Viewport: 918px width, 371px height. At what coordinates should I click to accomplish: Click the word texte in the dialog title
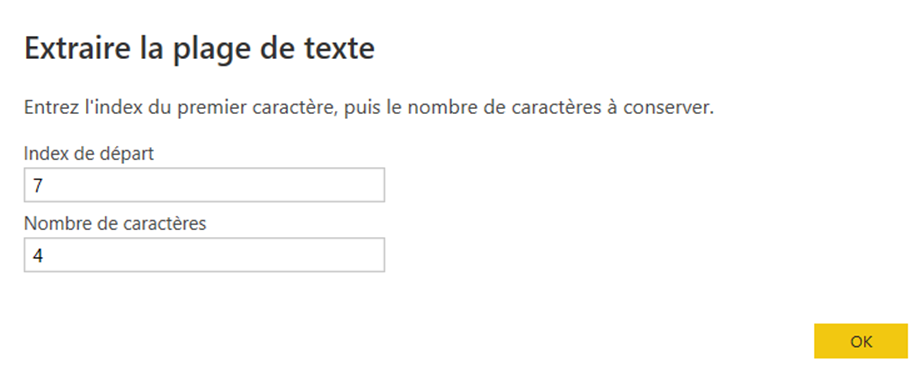coord(339,48)
